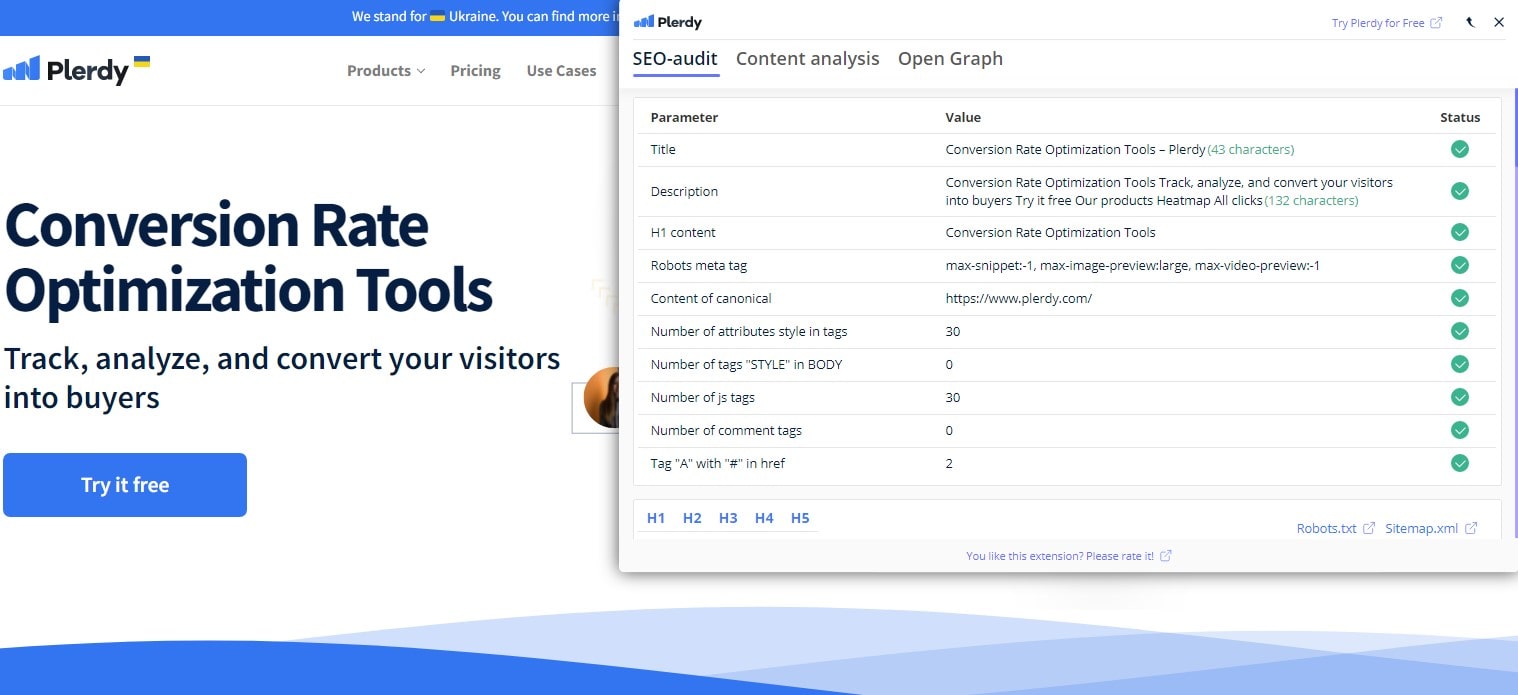Select the H3 headings tab

click(x=728, y=518)
